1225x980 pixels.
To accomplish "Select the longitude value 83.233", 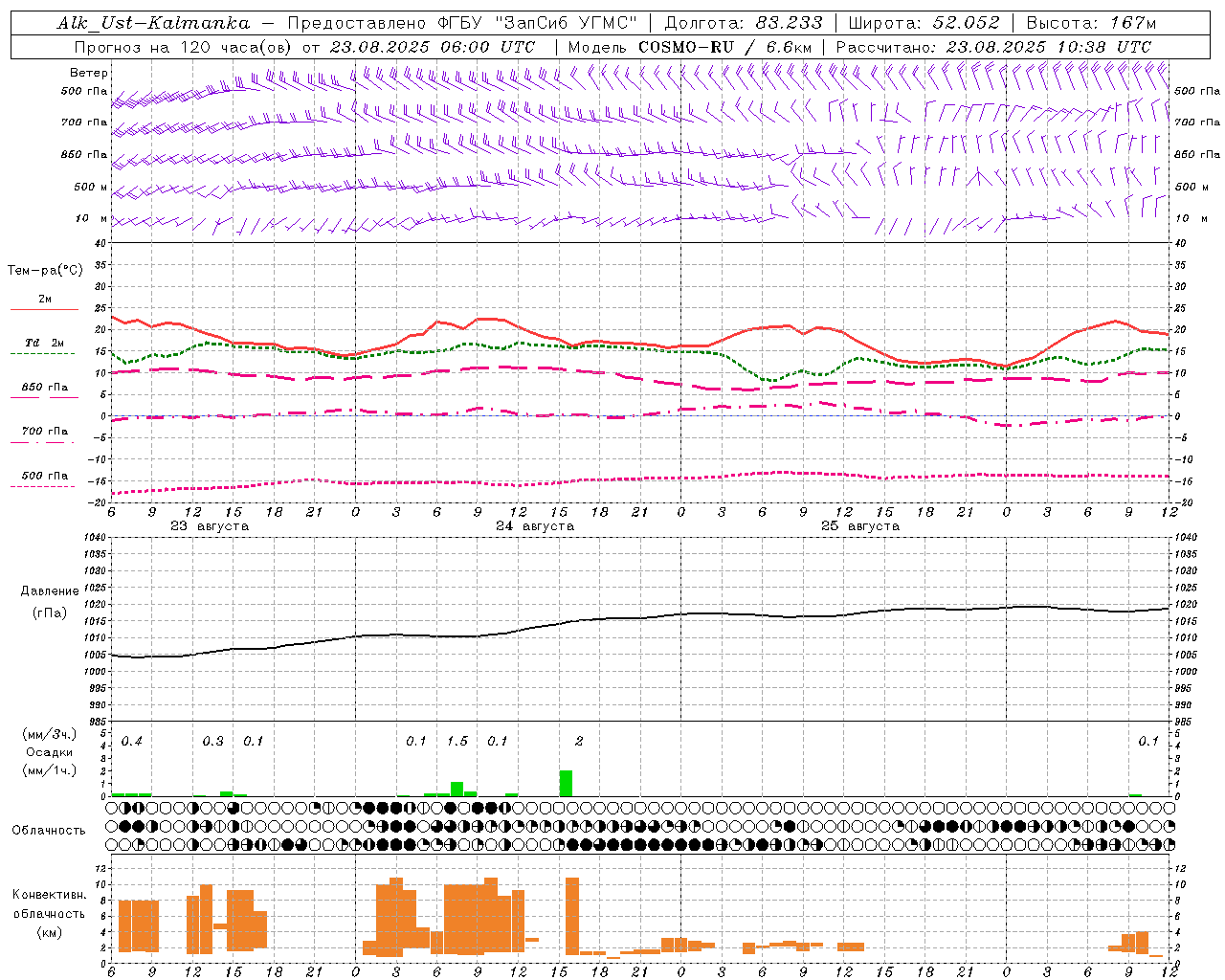I will click(789, 23).
